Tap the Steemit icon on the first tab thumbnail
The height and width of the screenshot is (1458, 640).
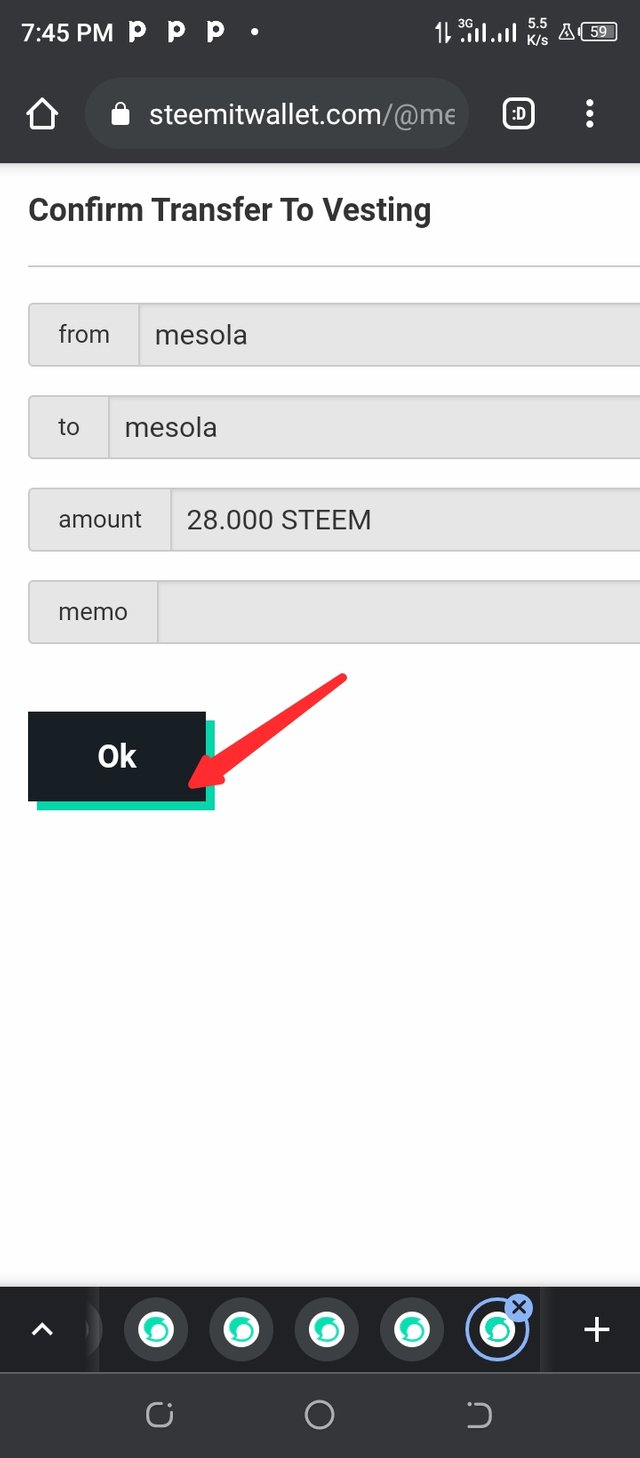coord(156,1329)
